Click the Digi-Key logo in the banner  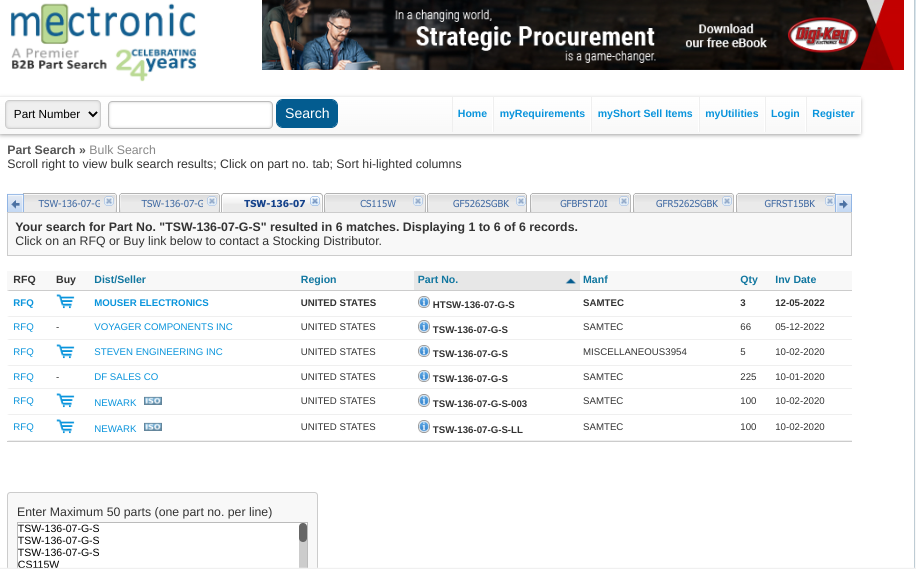tap(822, 36)
